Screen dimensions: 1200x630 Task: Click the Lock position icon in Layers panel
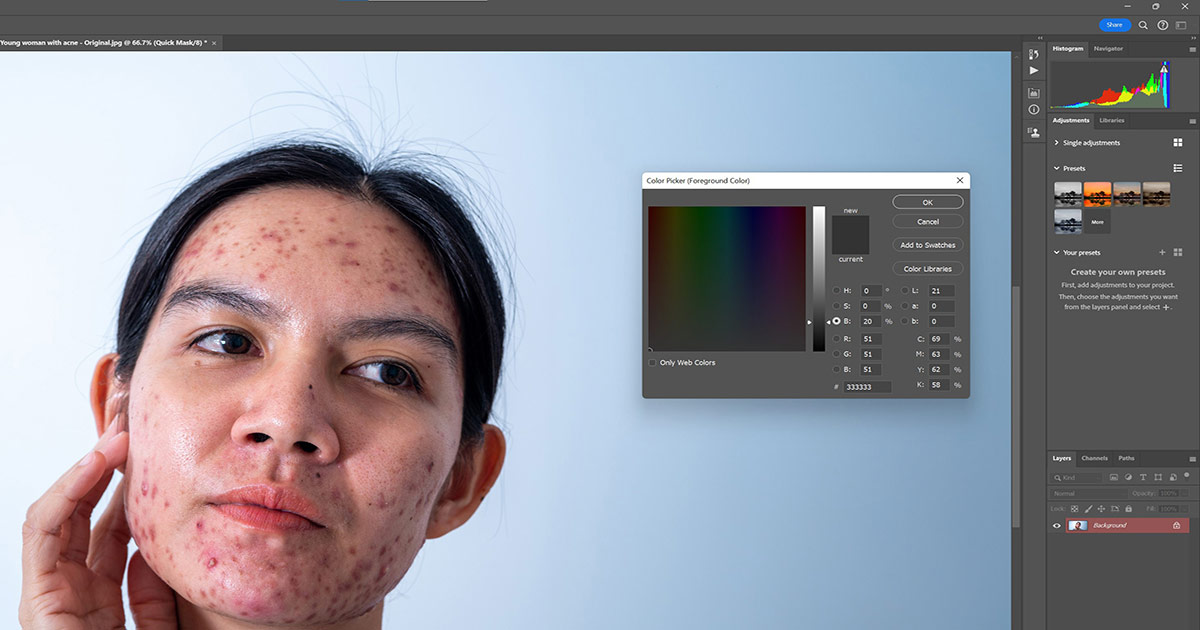point(1101,509)
